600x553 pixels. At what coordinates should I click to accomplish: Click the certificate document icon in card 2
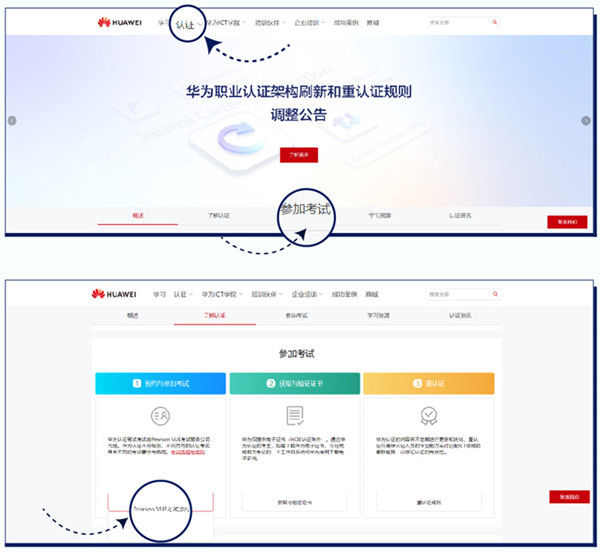pos(295,416)
